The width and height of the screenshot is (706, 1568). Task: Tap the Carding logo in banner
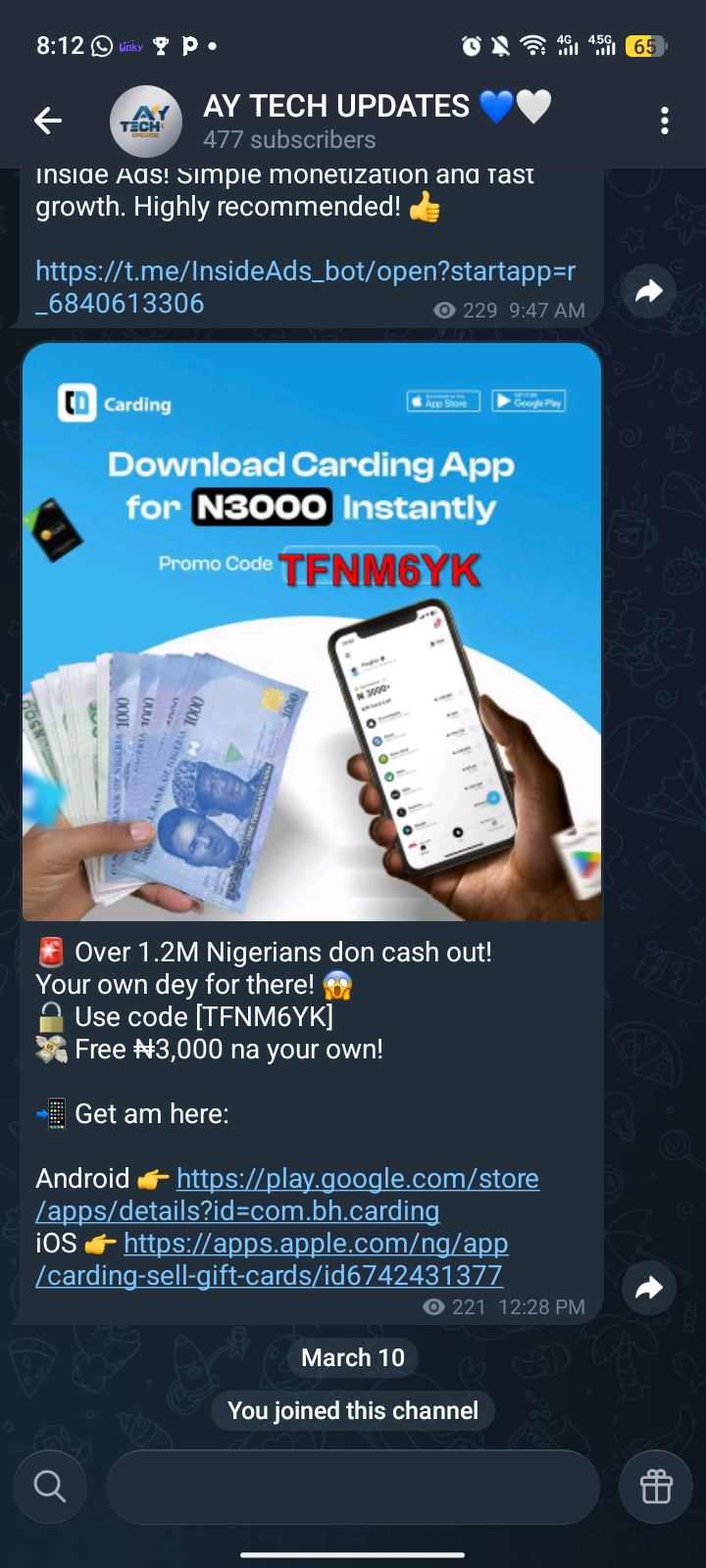pos(115,403)
